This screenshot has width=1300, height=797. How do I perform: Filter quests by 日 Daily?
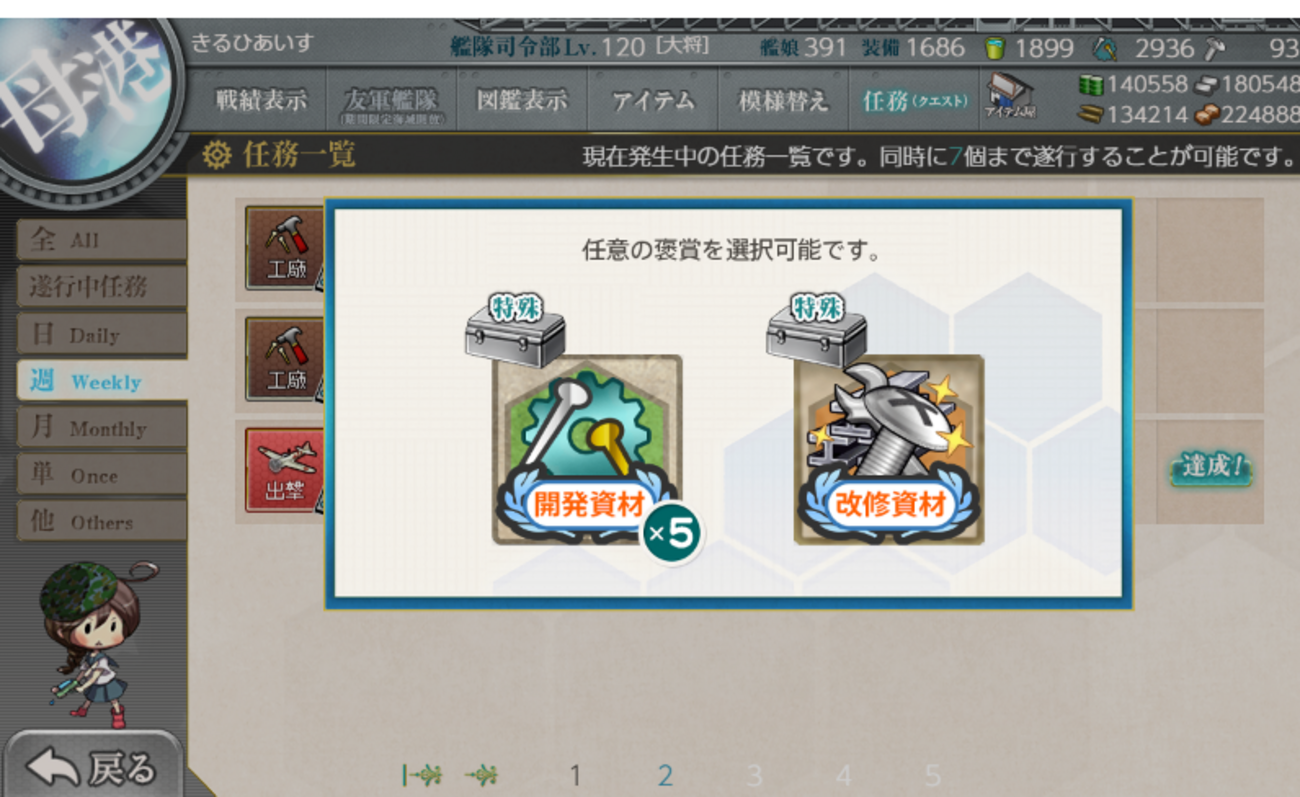(x=101, y=334)
